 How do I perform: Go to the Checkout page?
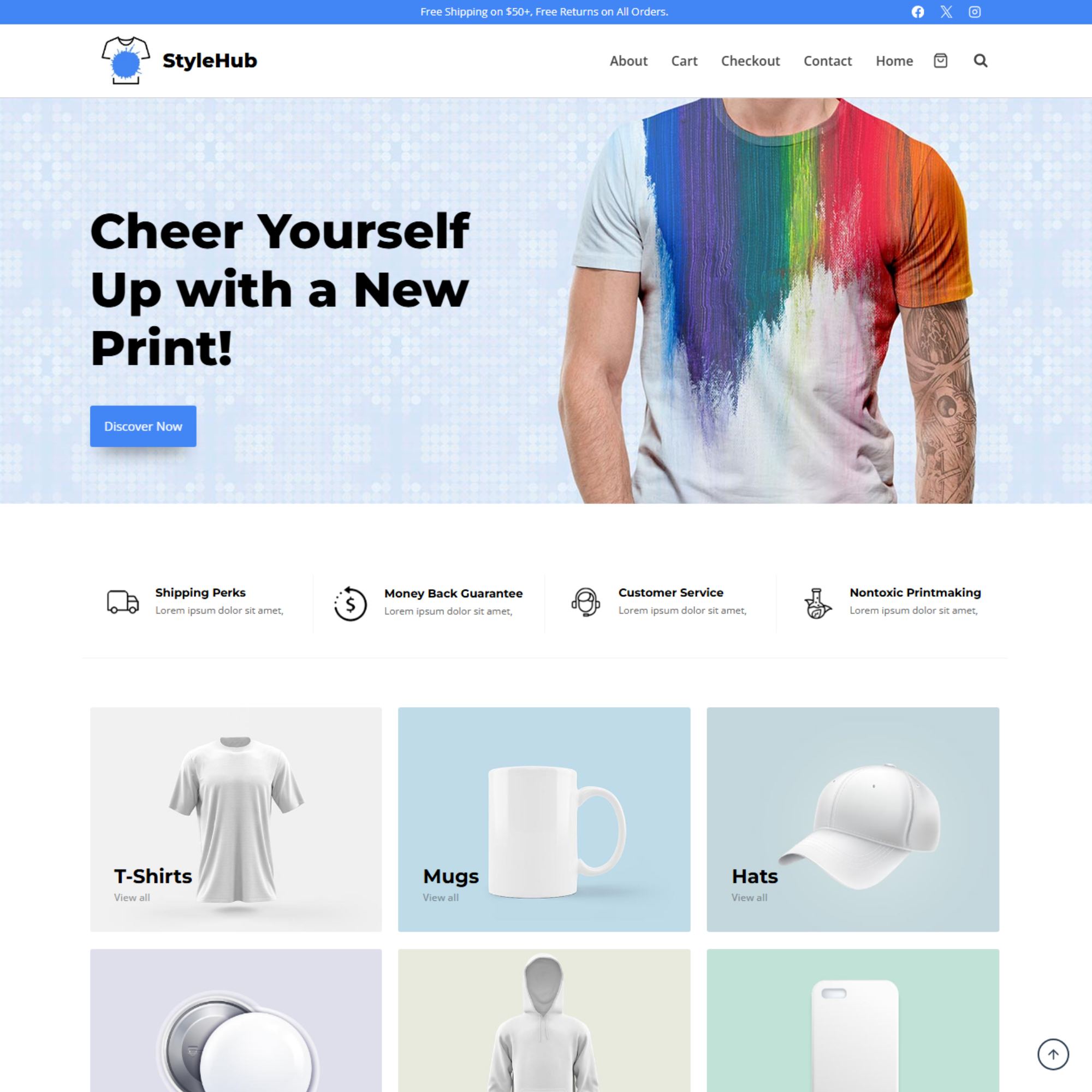(750, 61)
